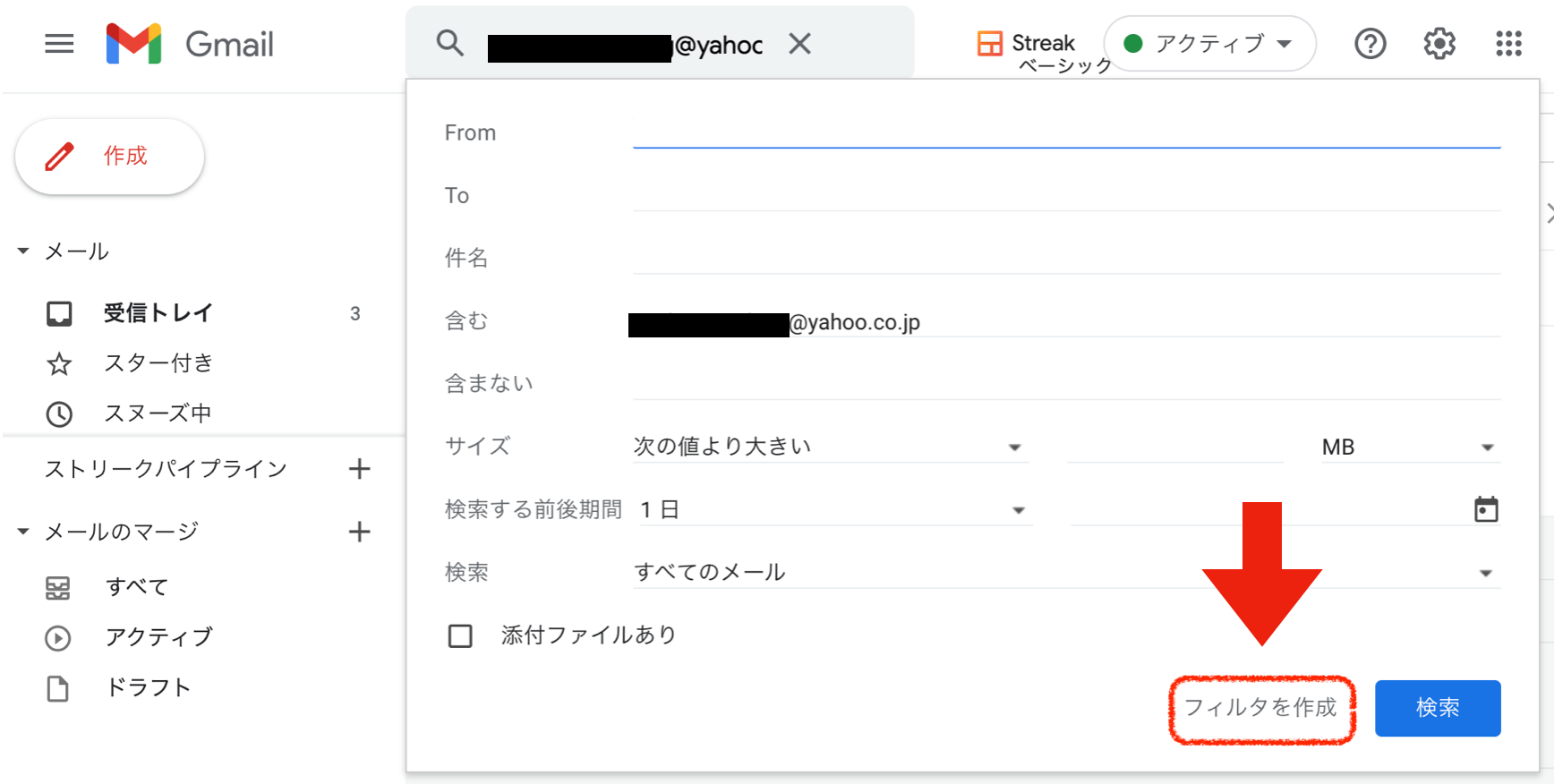
Task: Open the help question mark icon
Action: (x=1370, y=43)
